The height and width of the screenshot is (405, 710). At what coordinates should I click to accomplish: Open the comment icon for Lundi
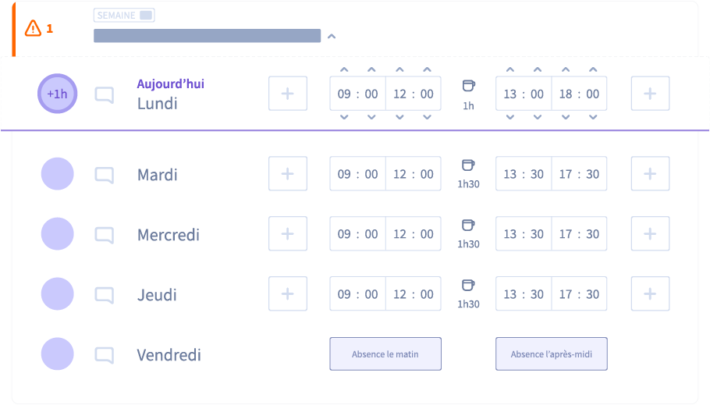105,95
